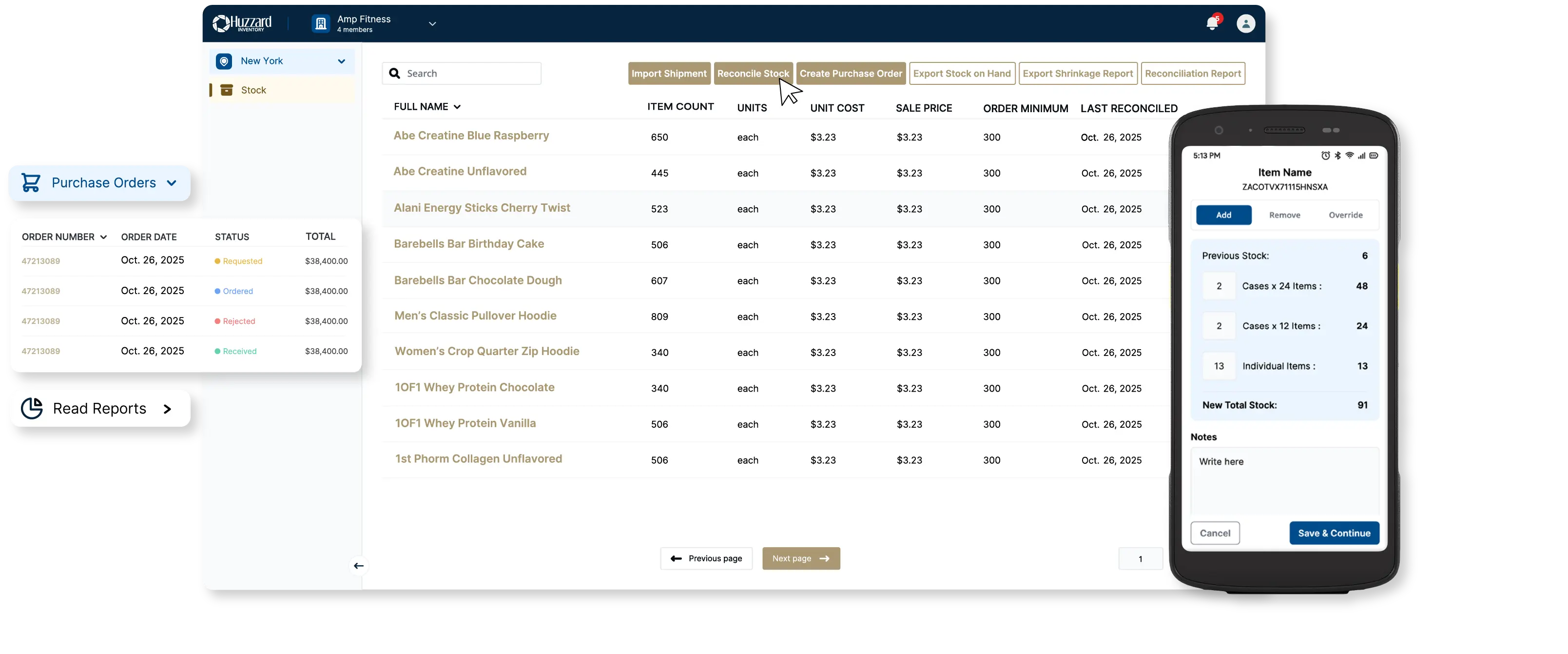The height and width of the screenshot is (654, 1568).
Task: Click the Requested status order row
Action: 184,260
